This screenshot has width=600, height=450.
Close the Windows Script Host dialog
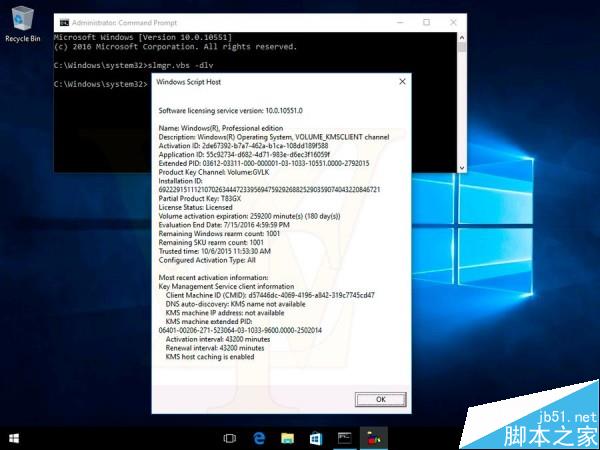click(402, 82)
